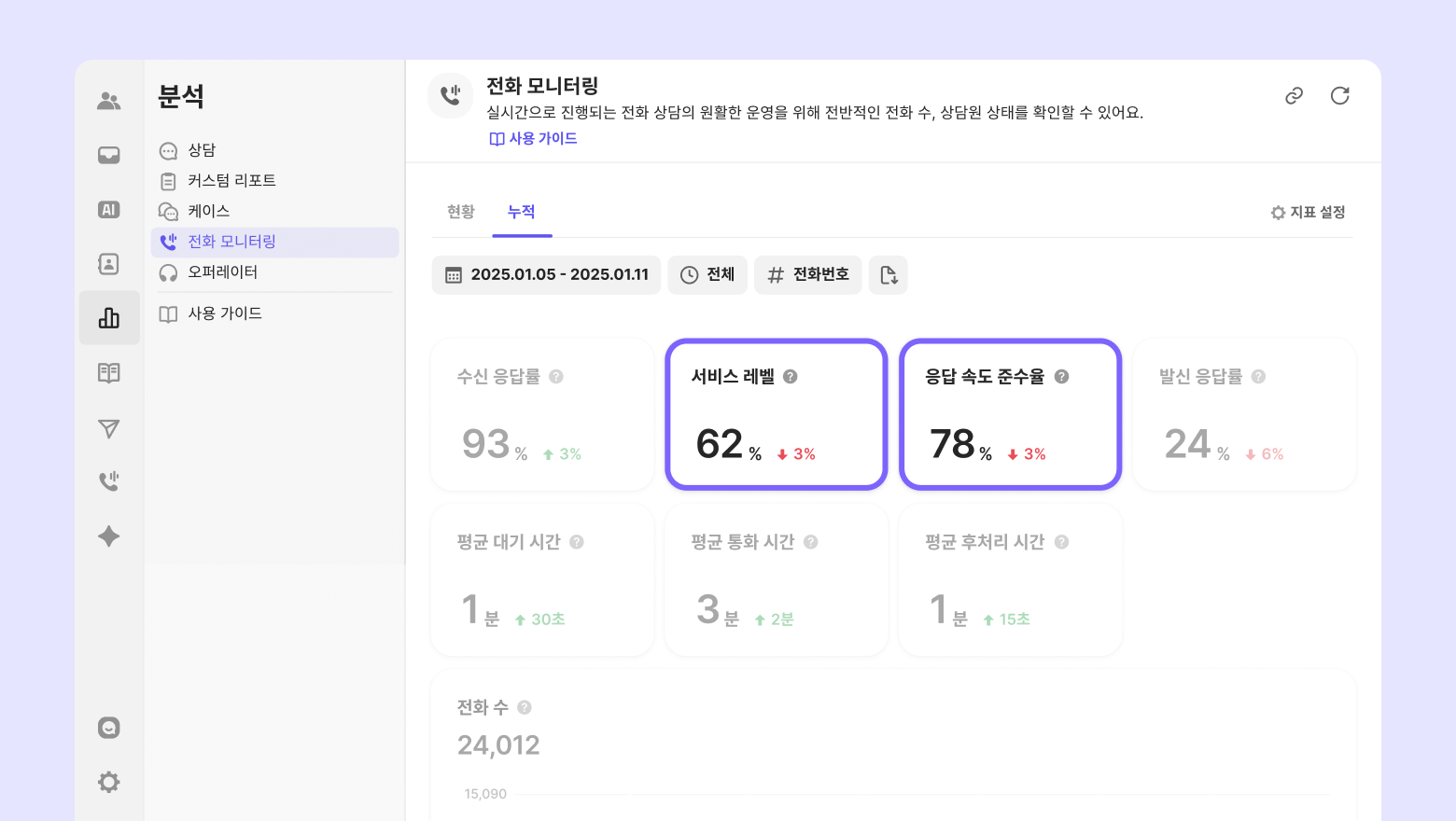
Task: Click the copy link icon in the header
Action: coord(1294,96)
